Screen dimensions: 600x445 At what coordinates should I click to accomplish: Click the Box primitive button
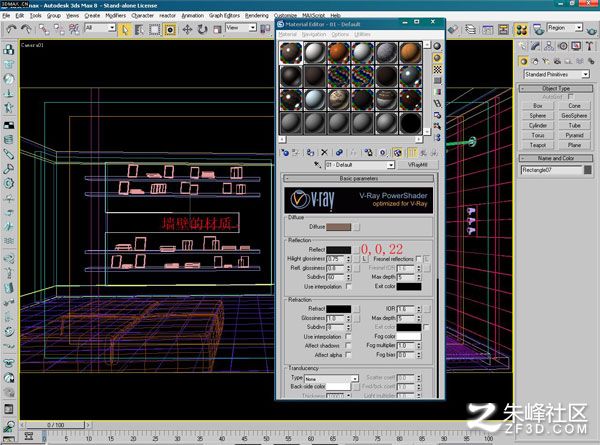tap(538, 106)
